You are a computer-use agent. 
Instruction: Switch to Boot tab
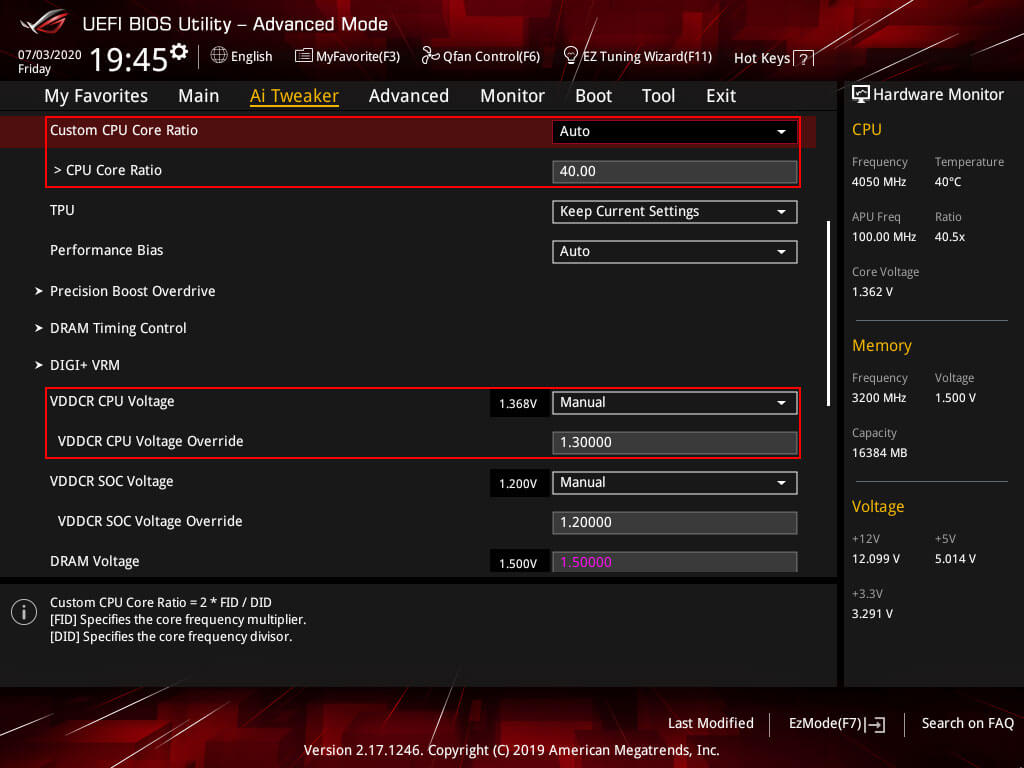[x=593, y=96]
